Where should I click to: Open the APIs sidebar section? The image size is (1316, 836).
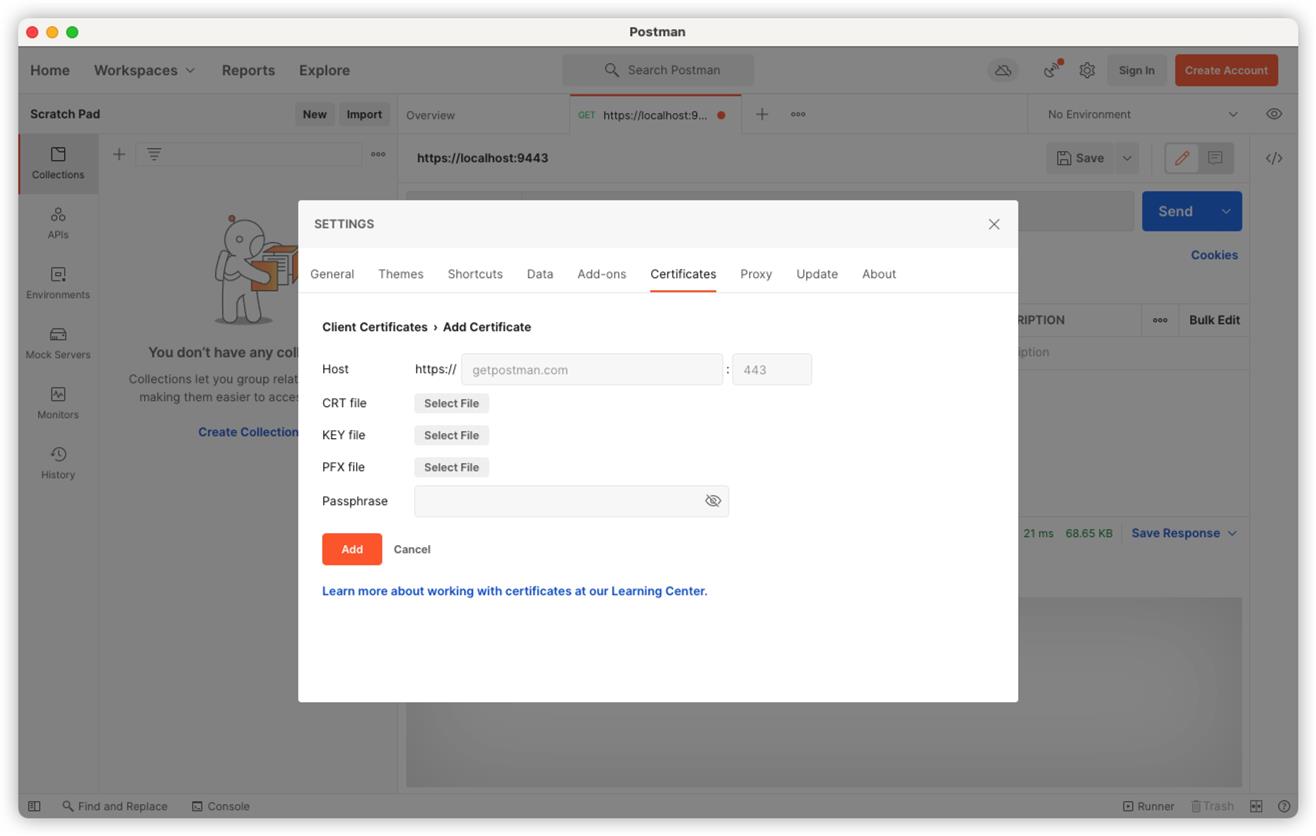(x=58, y=223)
